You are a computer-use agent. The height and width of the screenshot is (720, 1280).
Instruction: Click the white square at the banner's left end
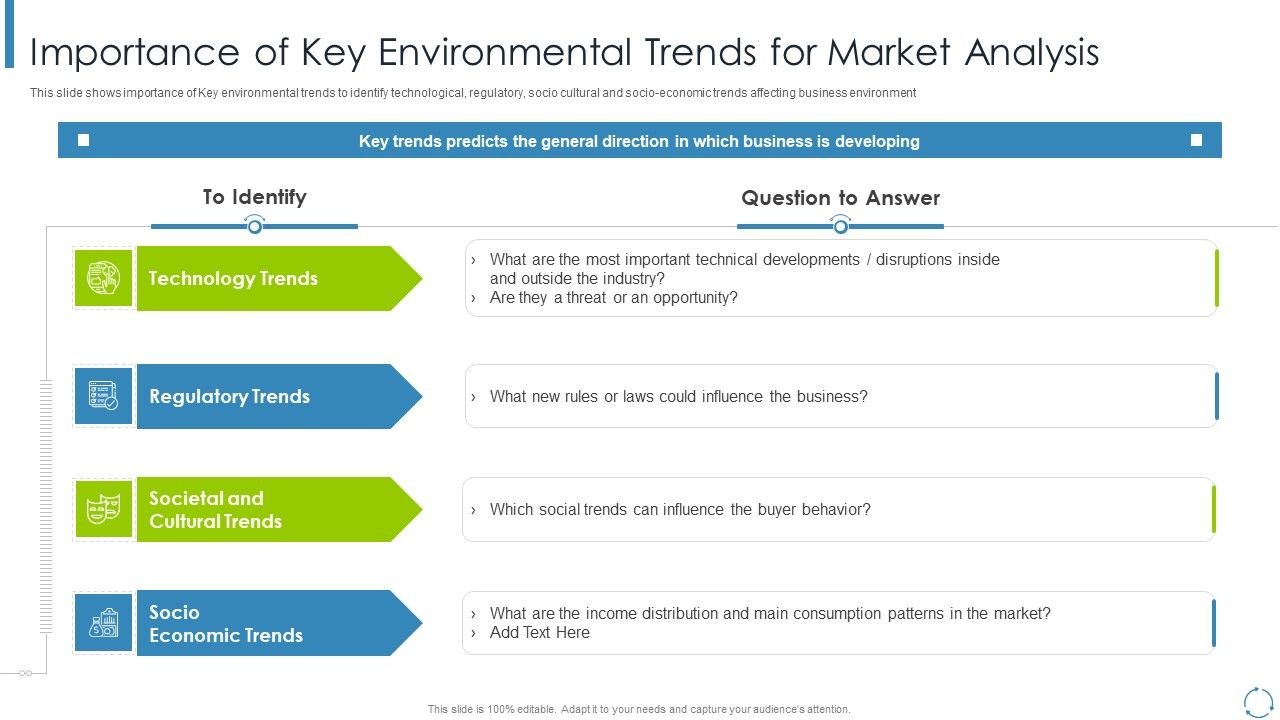click(84, 140)
